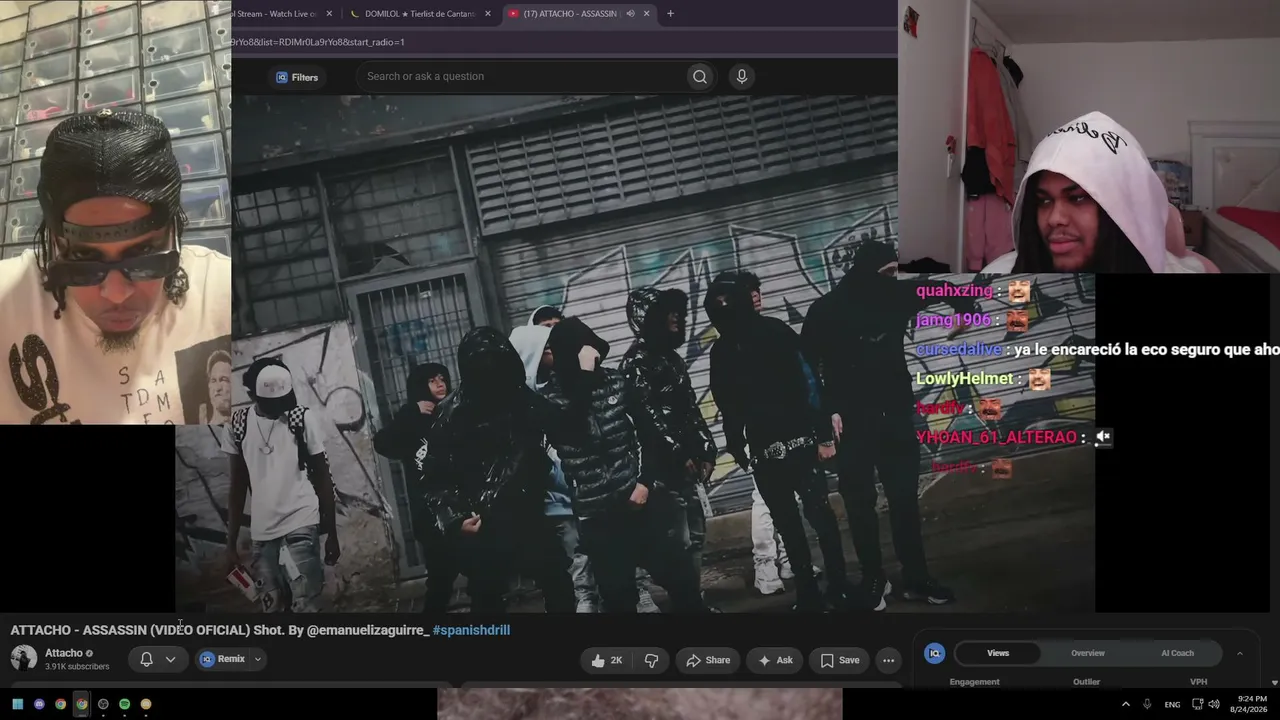This screenshot has width=1280, height=720.
Task: Open the Spotify taskbar icon
Action: (124, 704)
